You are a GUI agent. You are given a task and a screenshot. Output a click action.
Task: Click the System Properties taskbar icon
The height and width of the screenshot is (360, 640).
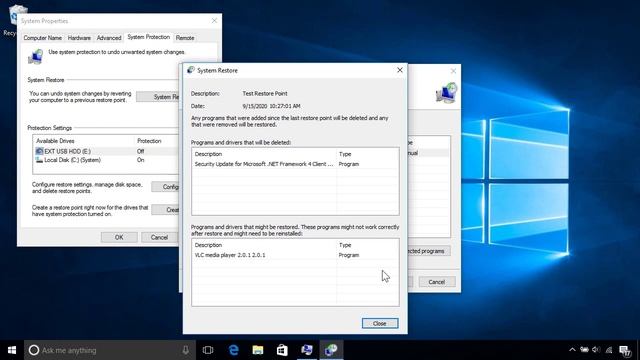[307, 350]
